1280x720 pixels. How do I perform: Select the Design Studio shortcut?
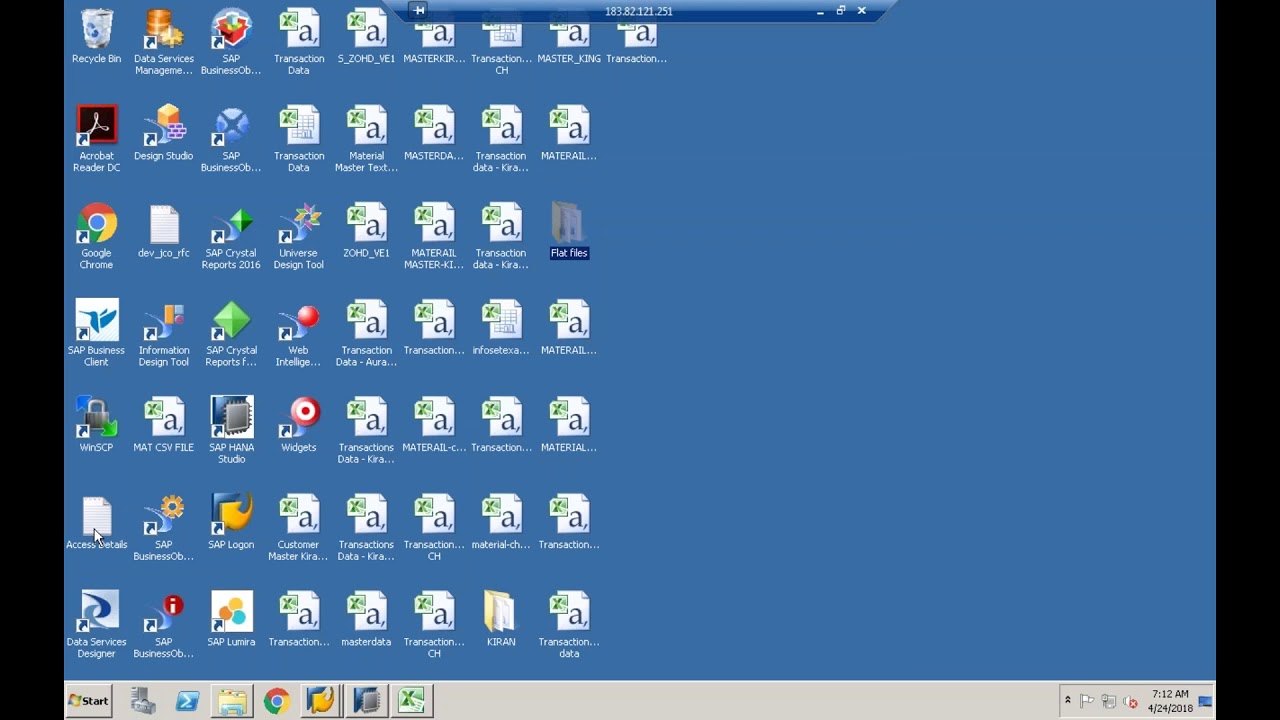(x=164, y=134)
